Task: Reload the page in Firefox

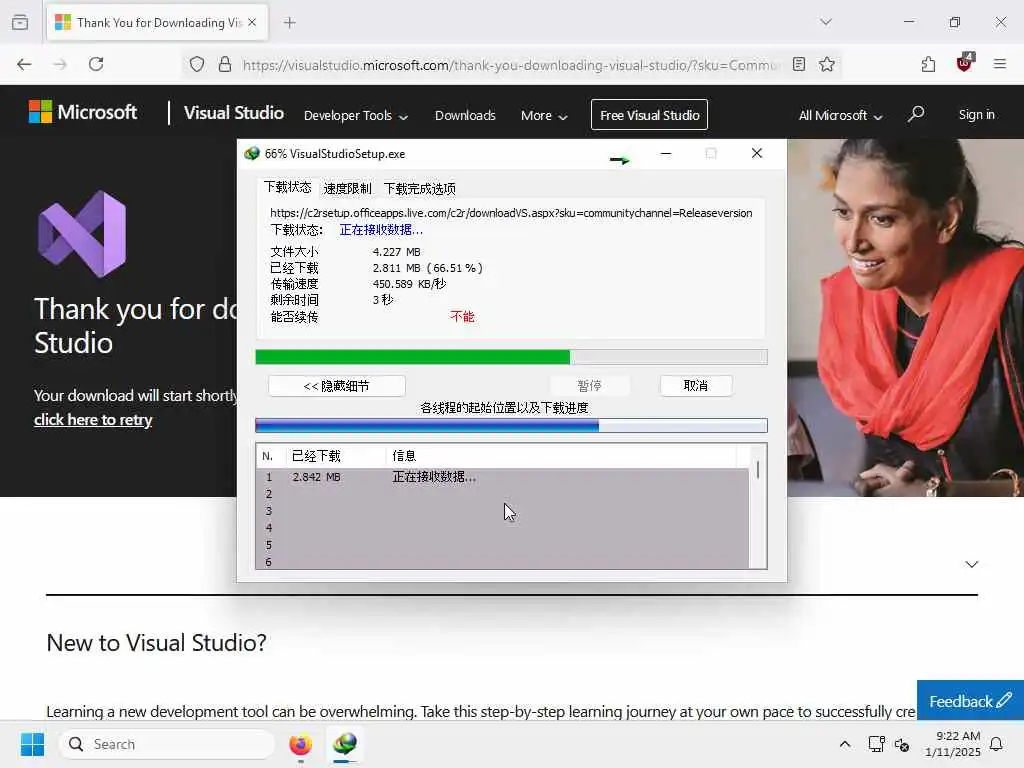Action: (x=96, y=64)
